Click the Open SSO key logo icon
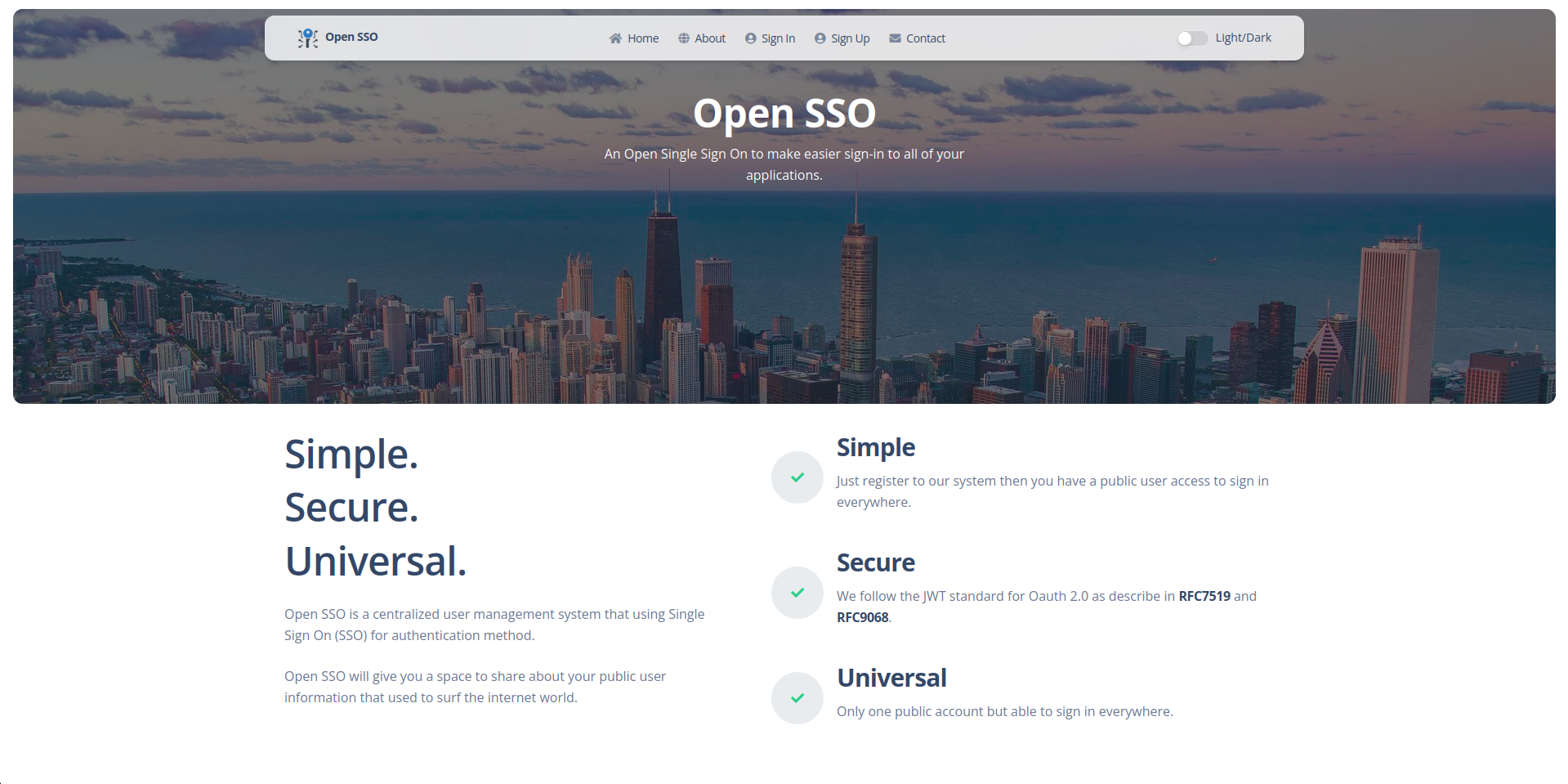The width and height of the screenshot is (1568, 784). pos(307,38)
